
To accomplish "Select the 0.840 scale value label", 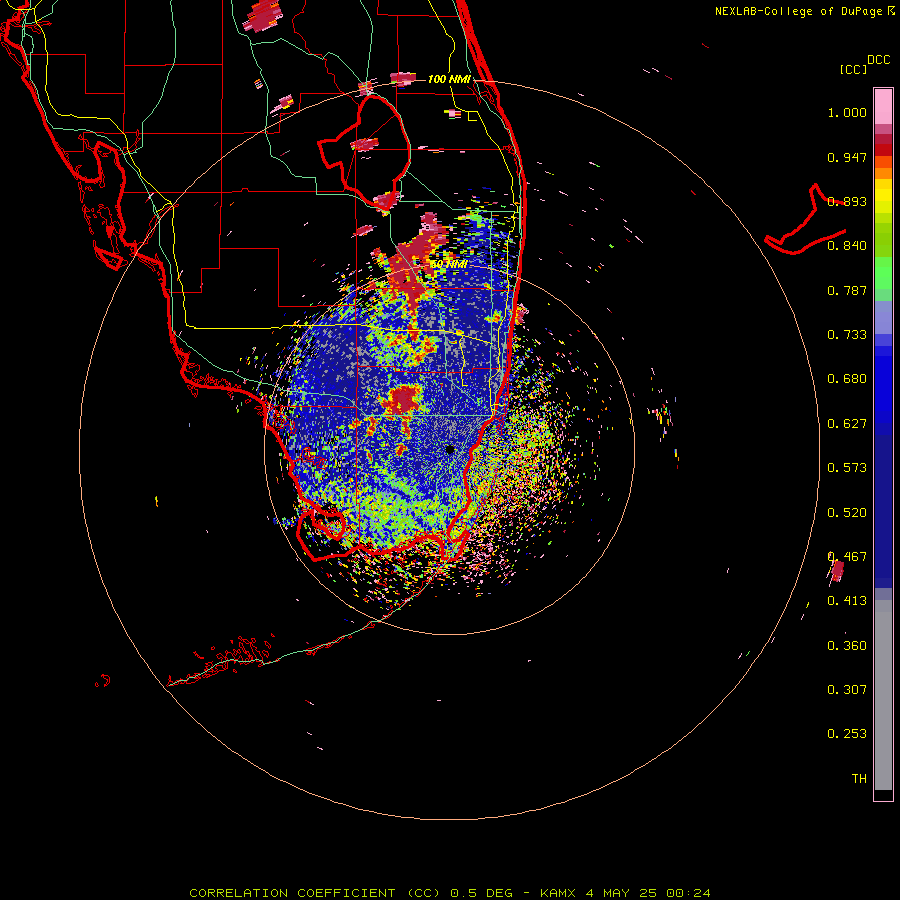I will click(x=847, y=246).
